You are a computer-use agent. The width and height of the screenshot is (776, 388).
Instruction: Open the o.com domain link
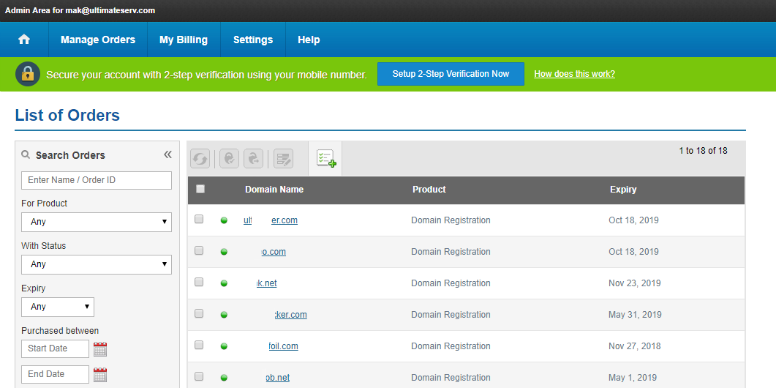[274, 252]
